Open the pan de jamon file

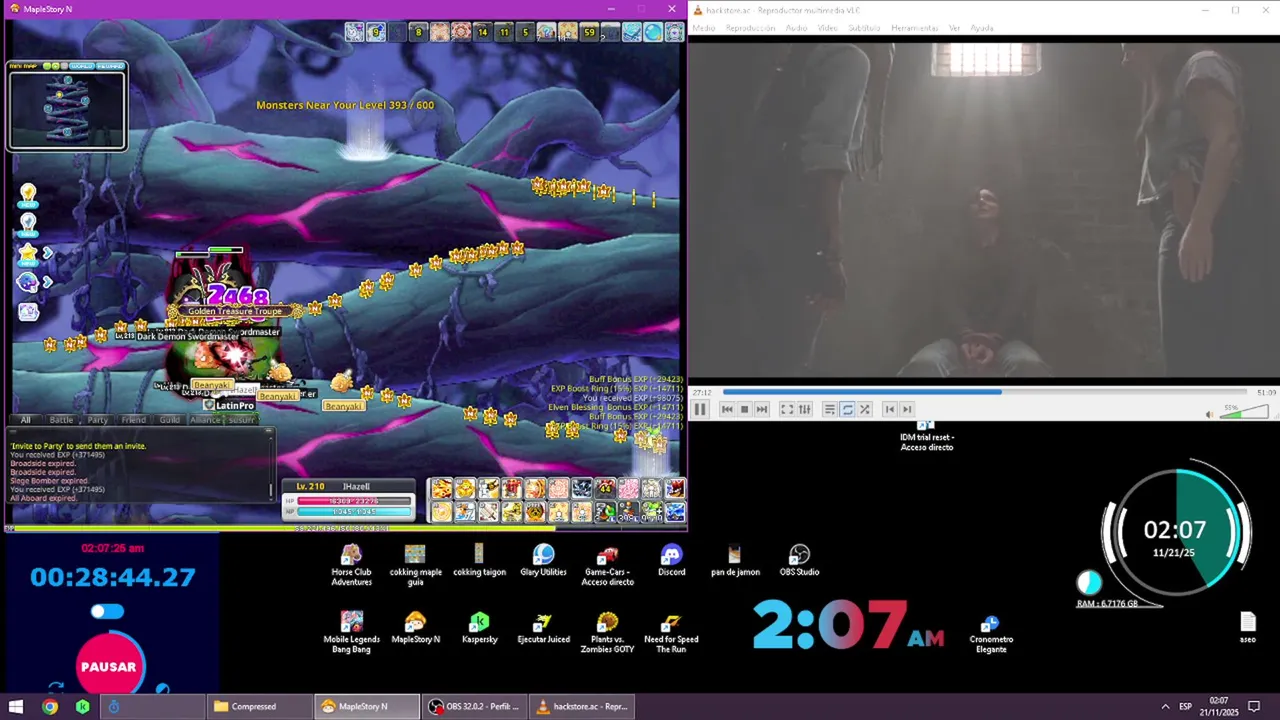coord(735,560)
